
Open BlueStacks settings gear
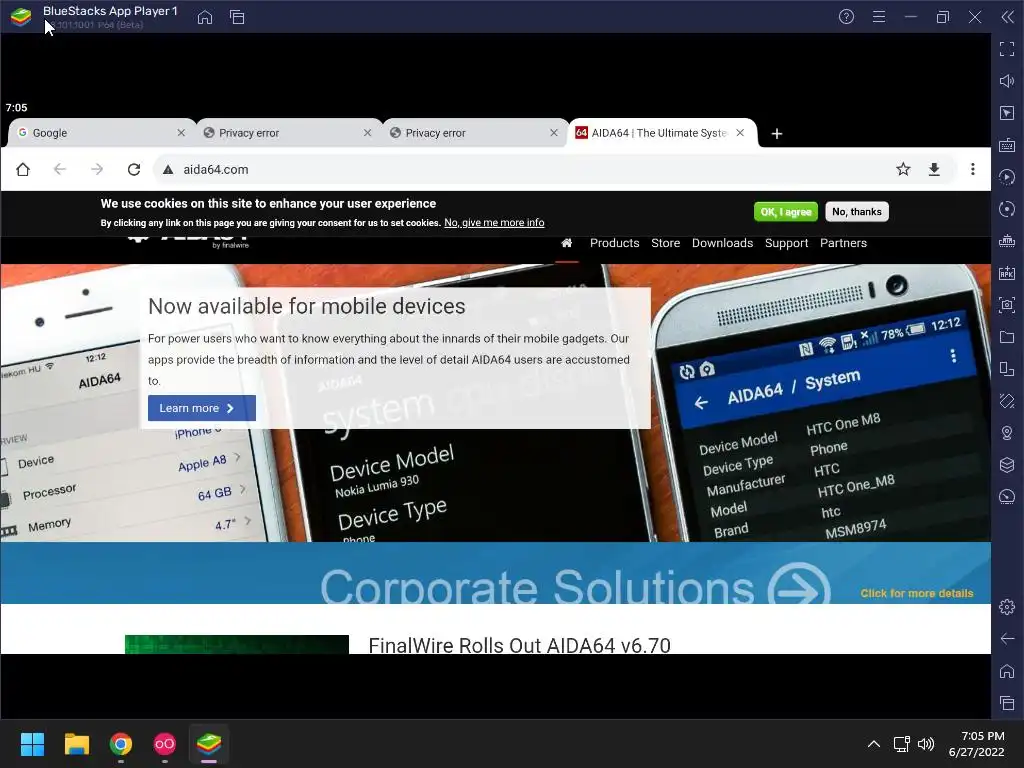coord(1007,607)
